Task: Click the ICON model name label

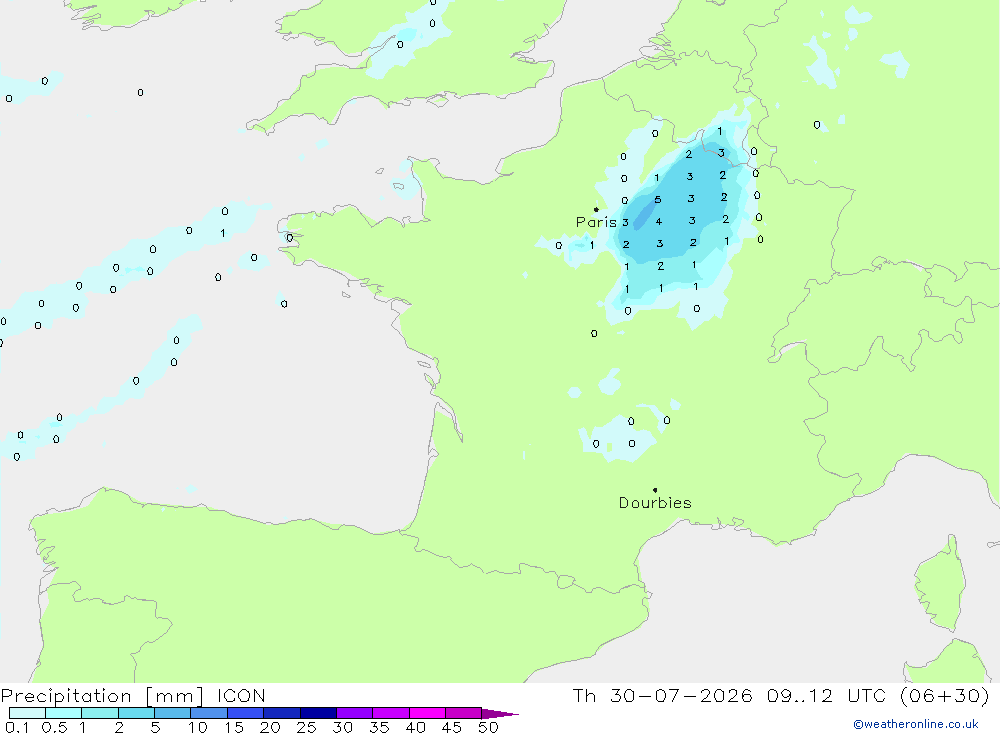Action: tap(241, 695)
